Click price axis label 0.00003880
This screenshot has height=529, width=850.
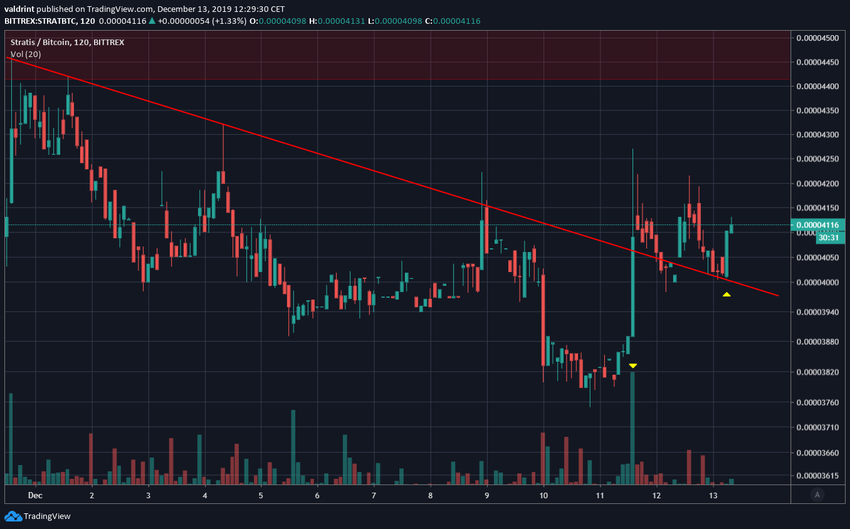(817, 342)
